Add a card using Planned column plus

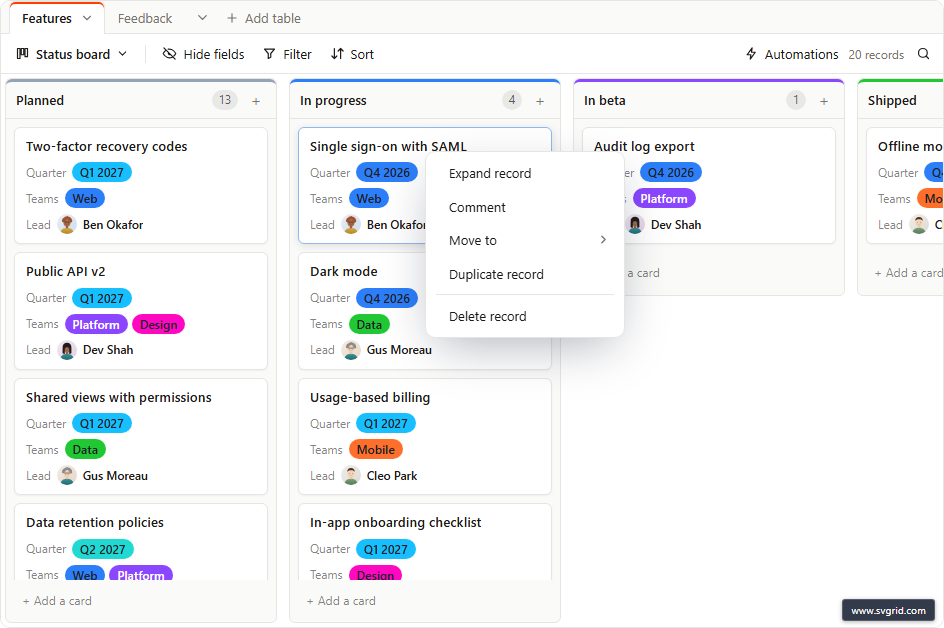256,101
